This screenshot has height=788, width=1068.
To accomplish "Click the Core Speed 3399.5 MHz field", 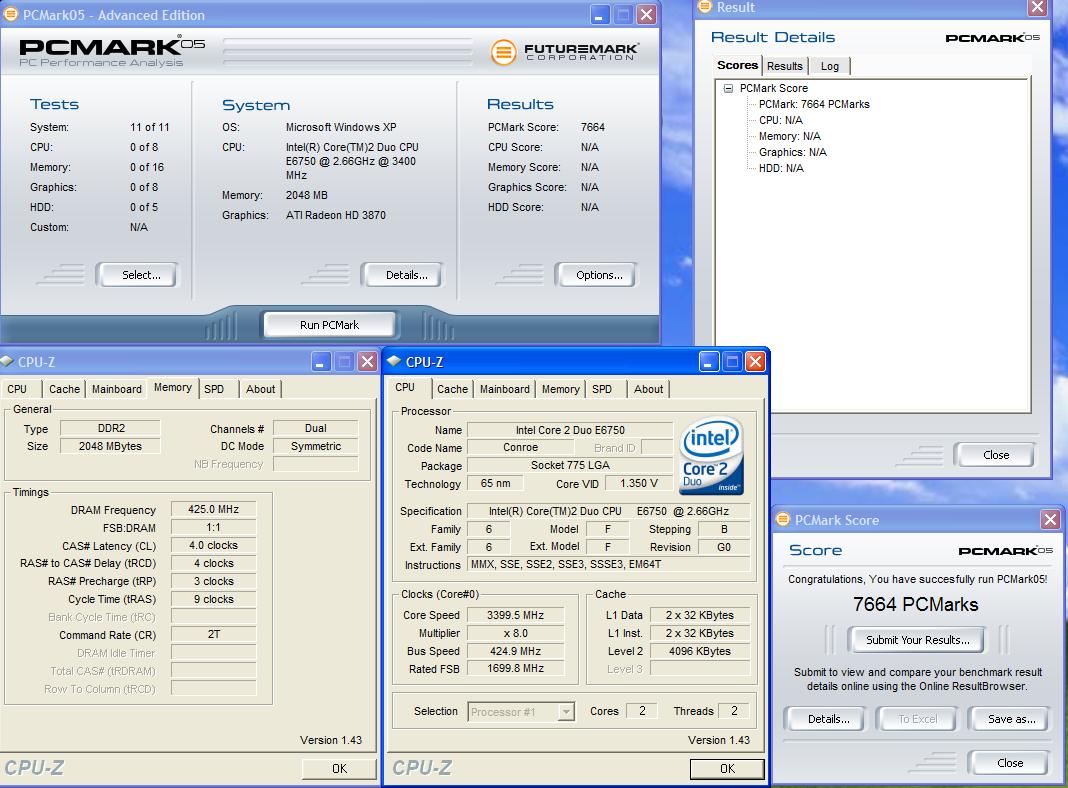I will point(515,615).
